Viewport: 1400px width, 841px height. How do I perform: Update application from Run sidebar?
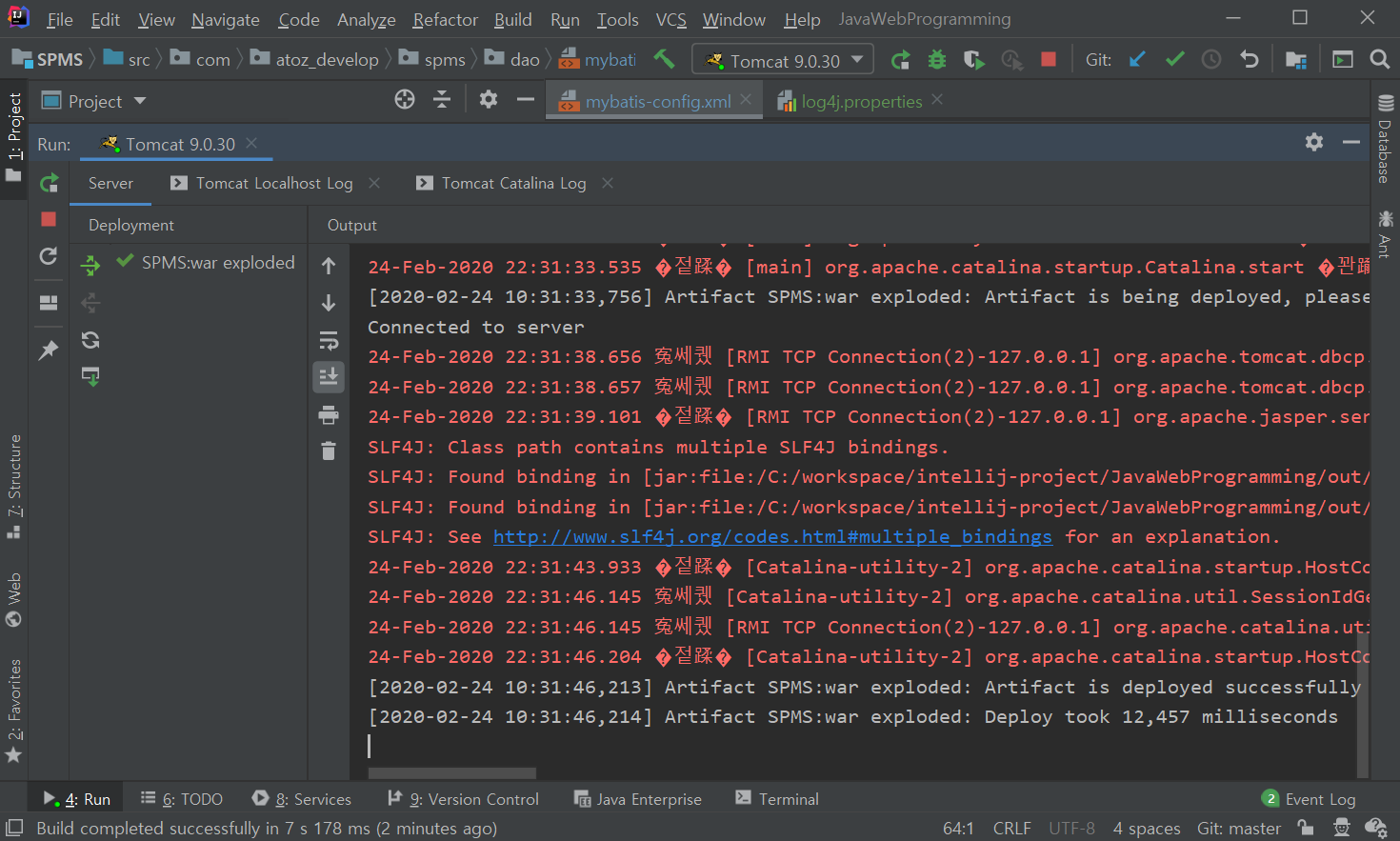pyautogui.click(x=49, y=256)
